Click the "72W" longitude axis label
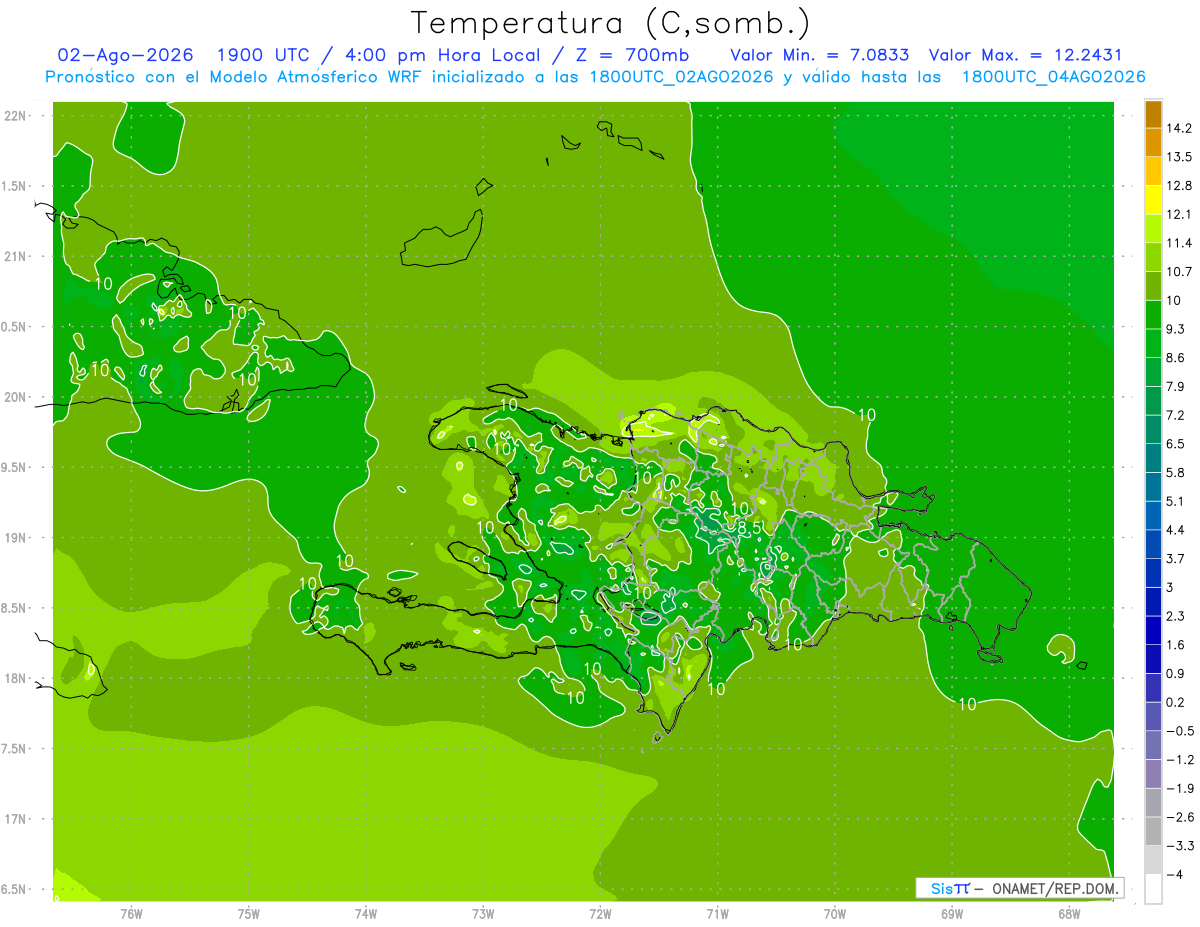 pos(600,914)
